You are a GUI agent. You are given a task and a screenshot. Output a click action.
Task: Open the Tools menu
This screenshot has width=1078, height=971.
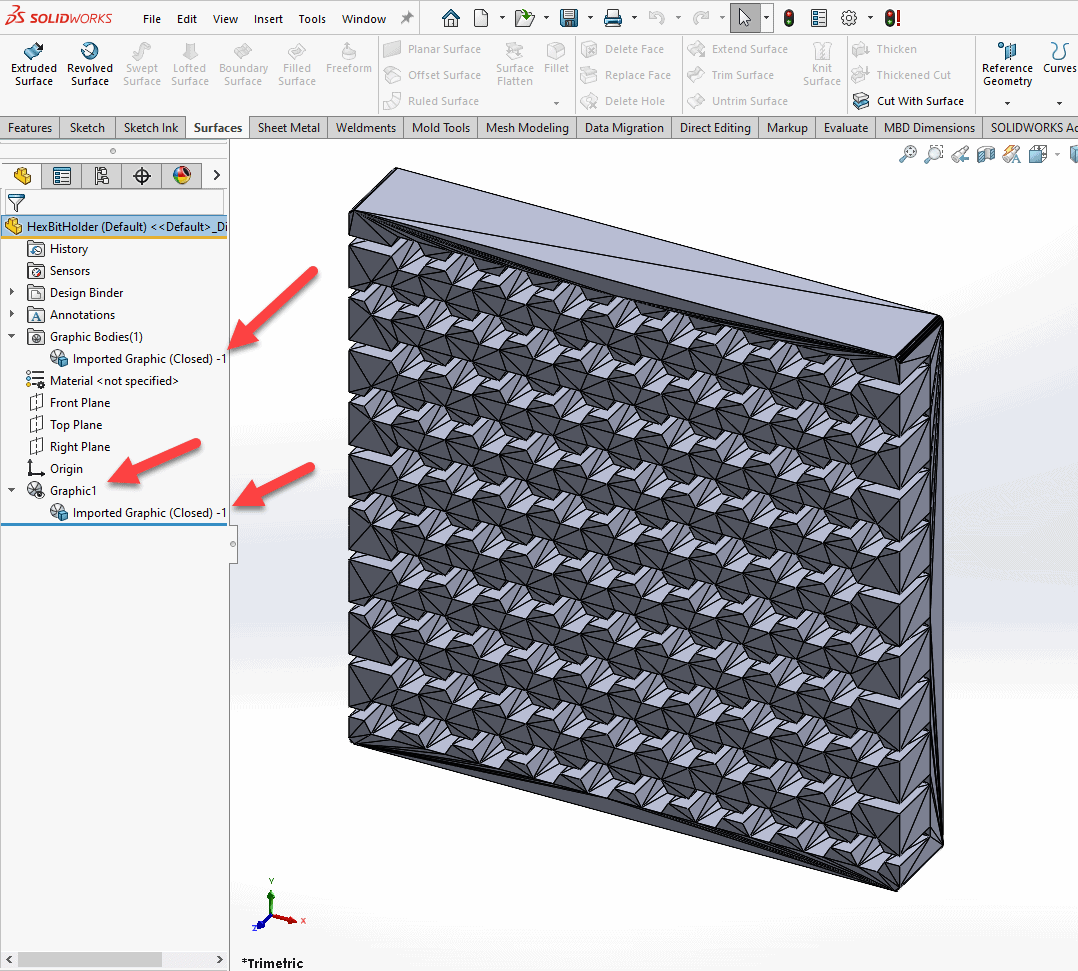point(312,19)
